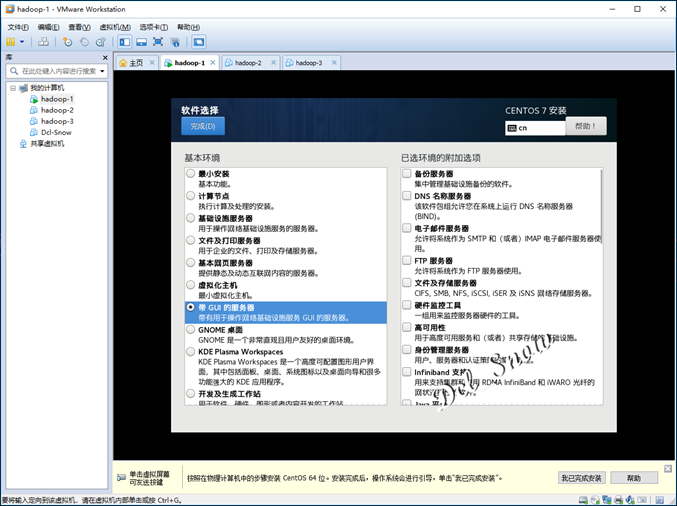Select the KDE Plasma Workspaces radio option
The width and height of the screenshot is (677, 506).
tap(190, 352)
